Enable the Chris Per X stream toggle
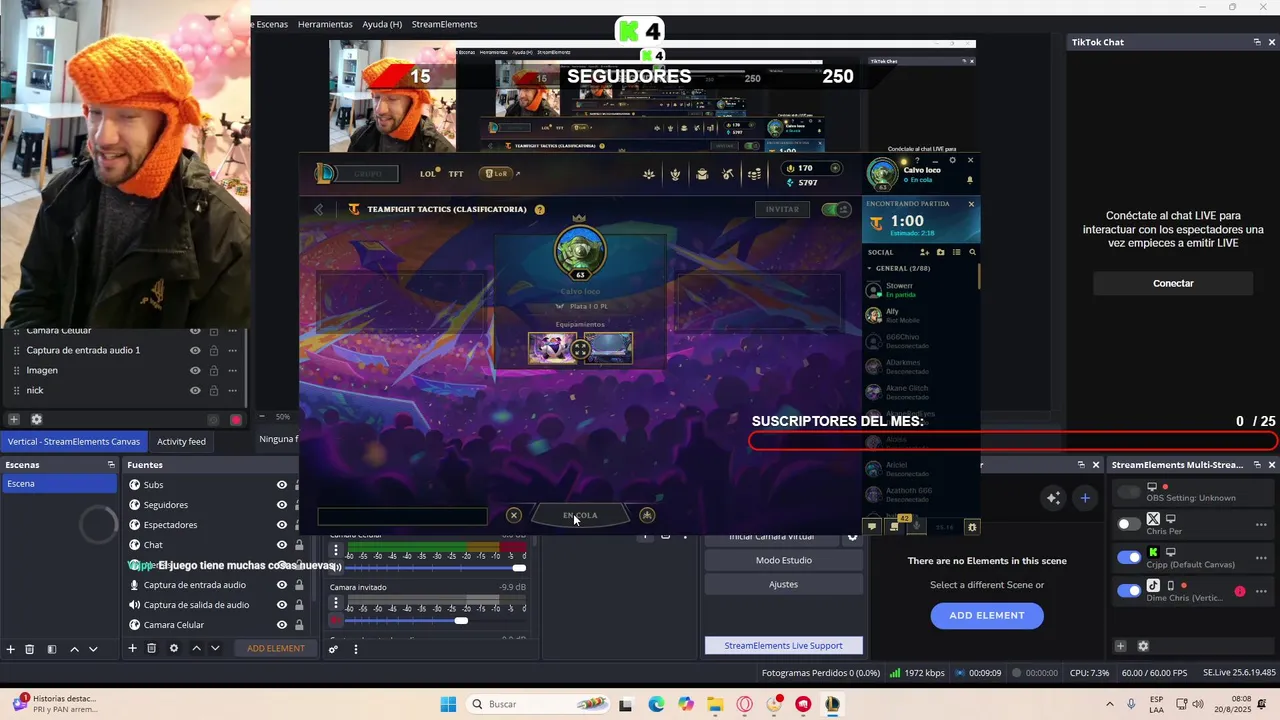1280x720 pixels. (x=1129, y=524)
